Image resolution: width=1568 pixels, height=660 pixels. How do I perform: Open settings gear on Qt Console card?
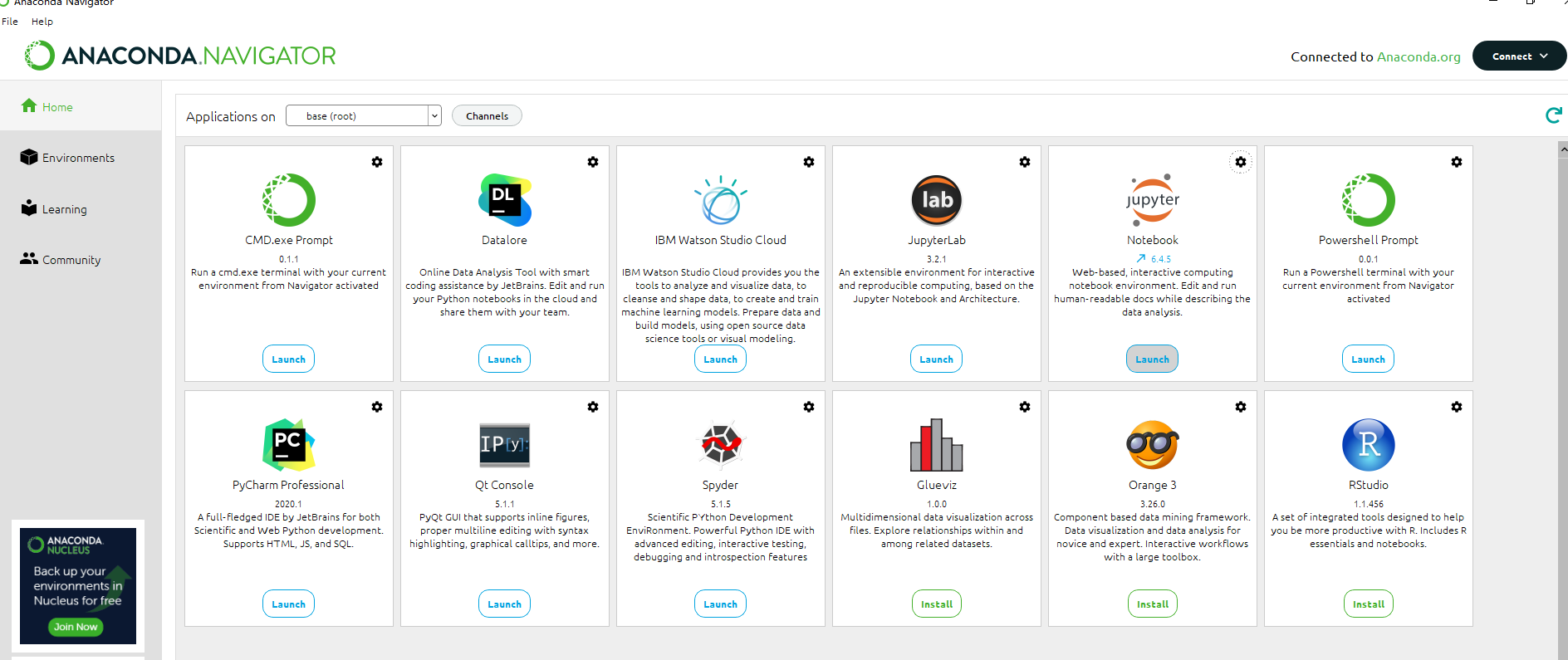tap(593, 407)
